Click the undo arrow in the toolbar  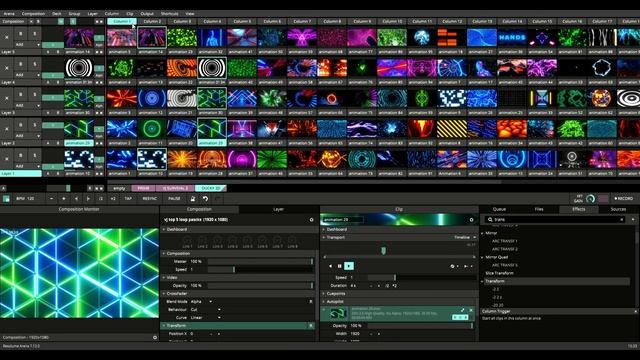coord(205,199)
